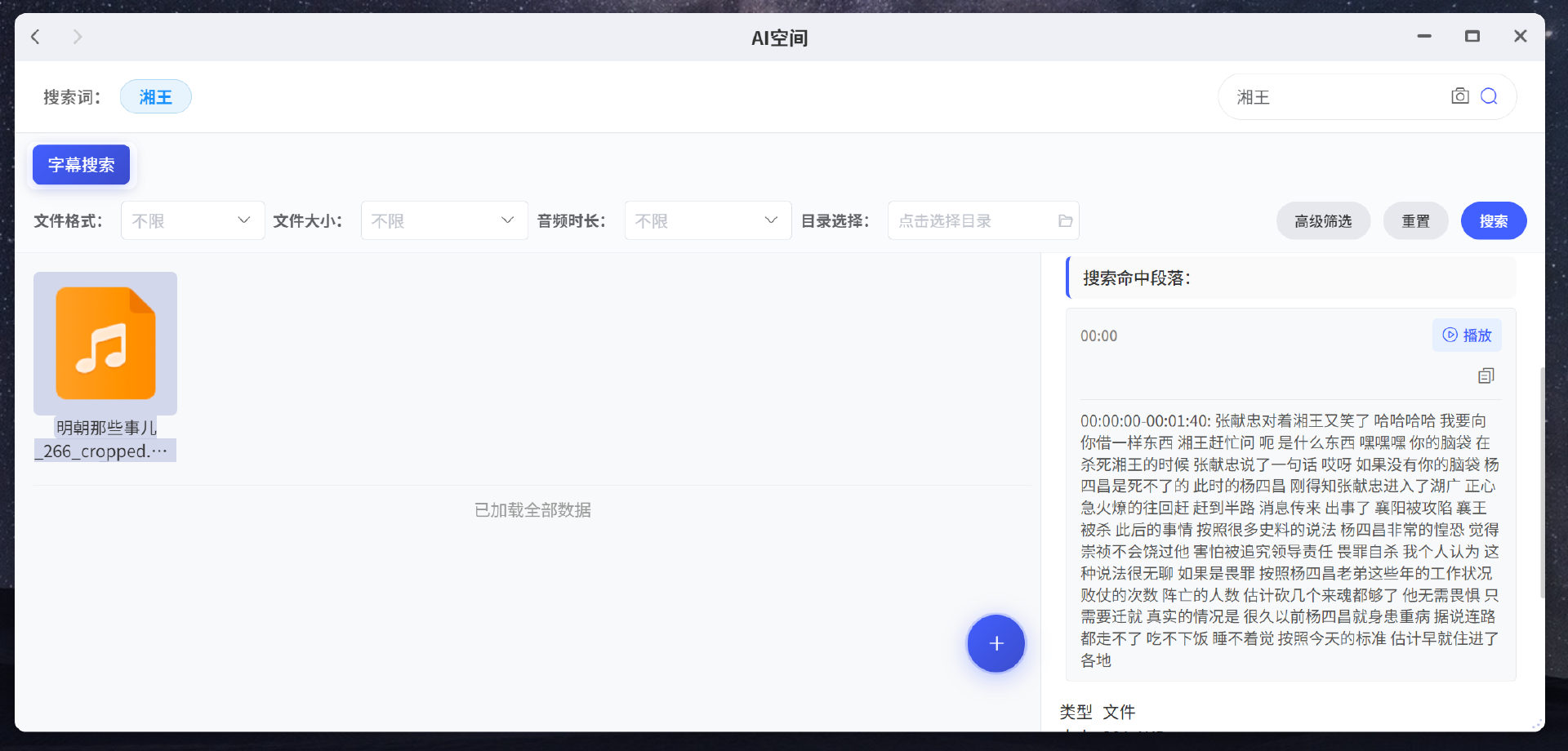1568x751 pixels.
Task: Click the 点击选择目录 directory field
Action: point(983,220)
